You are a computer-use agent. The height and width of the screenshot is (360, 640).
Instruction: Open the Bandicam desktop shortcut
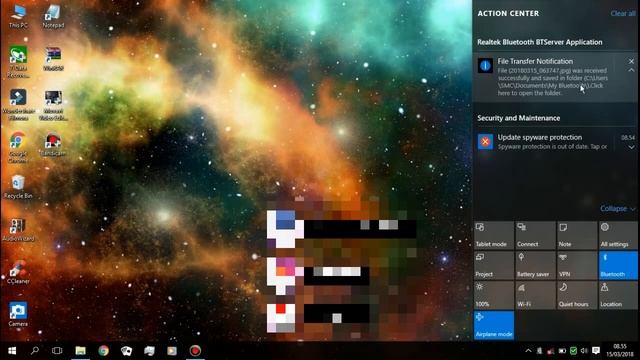(x=53, y=144)
